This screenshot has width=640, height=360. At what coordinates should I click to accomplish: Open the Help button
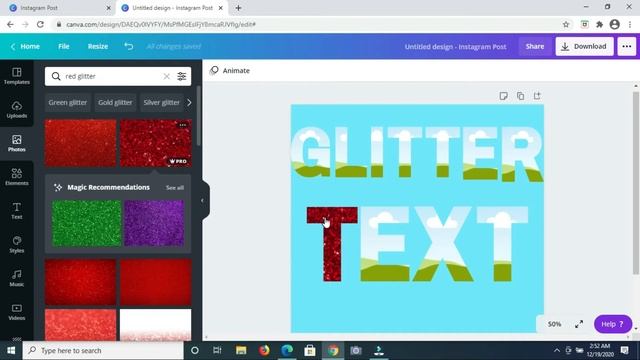coord(613,324)
